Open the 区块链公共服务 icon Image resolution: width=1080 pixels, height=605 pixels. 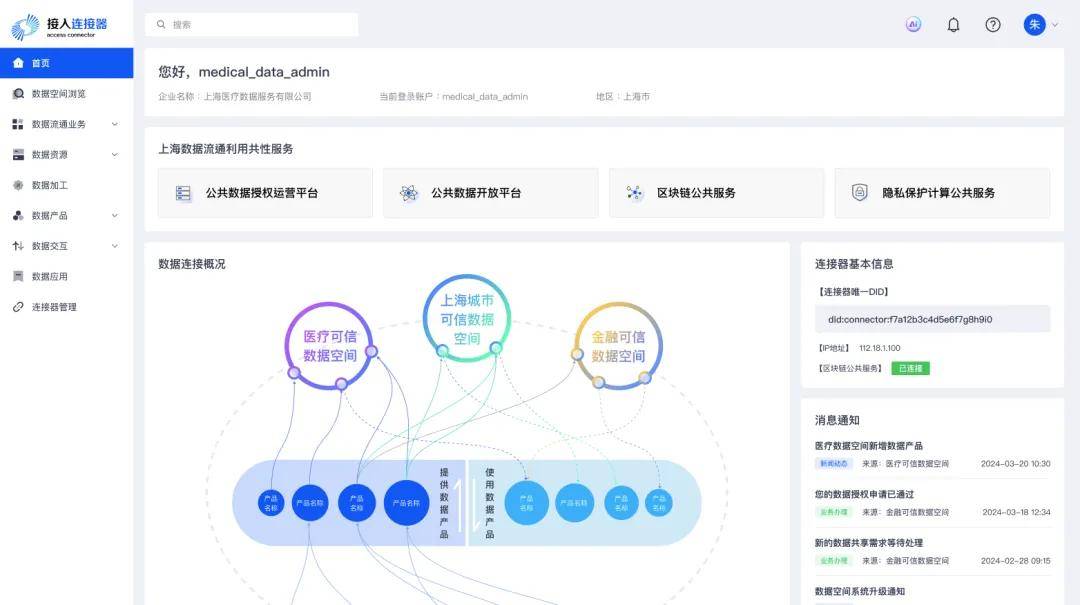pyautogui.click(x=632, y=192)
